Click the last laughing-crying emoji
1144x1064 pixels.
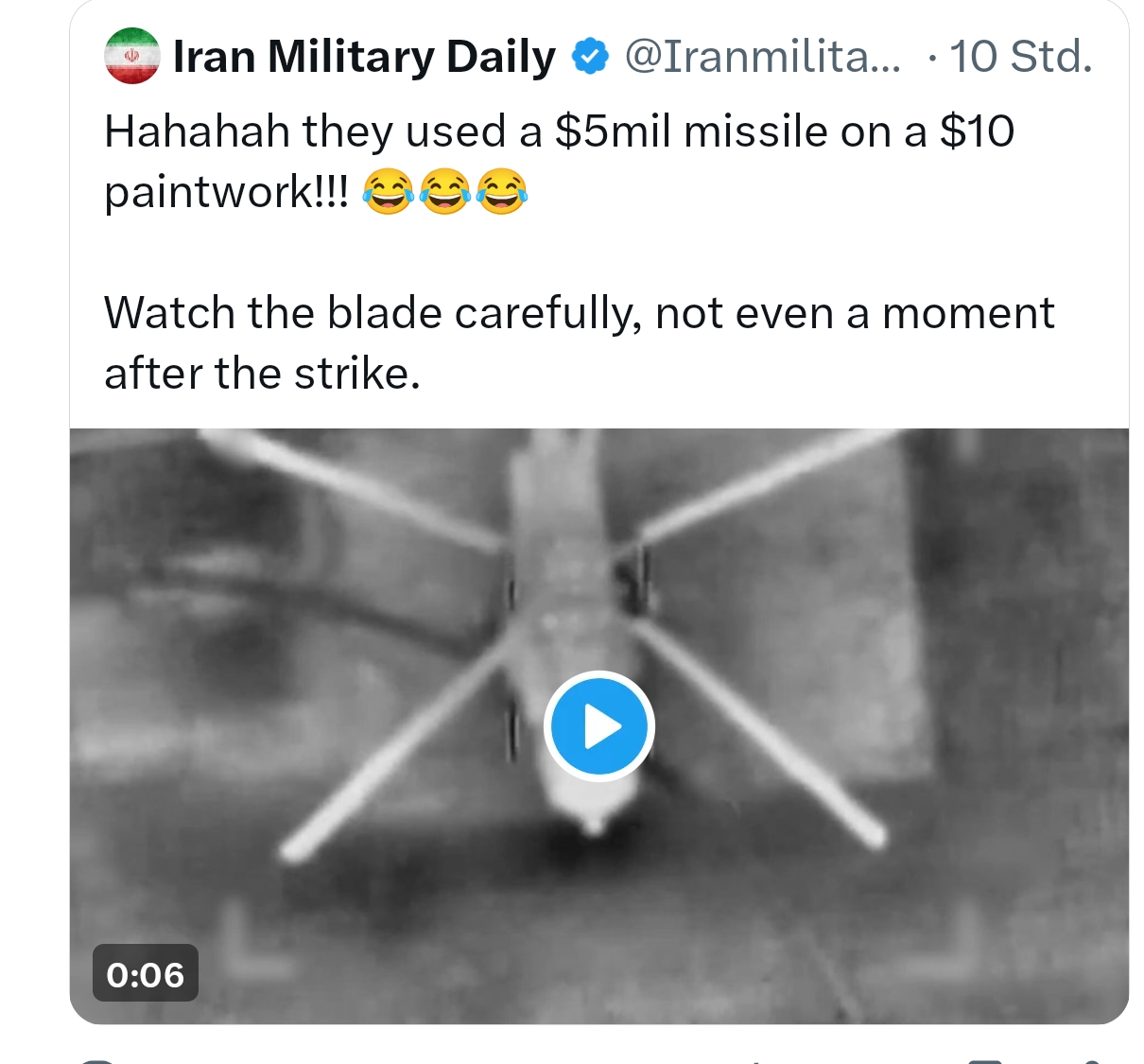coord(501,191)
